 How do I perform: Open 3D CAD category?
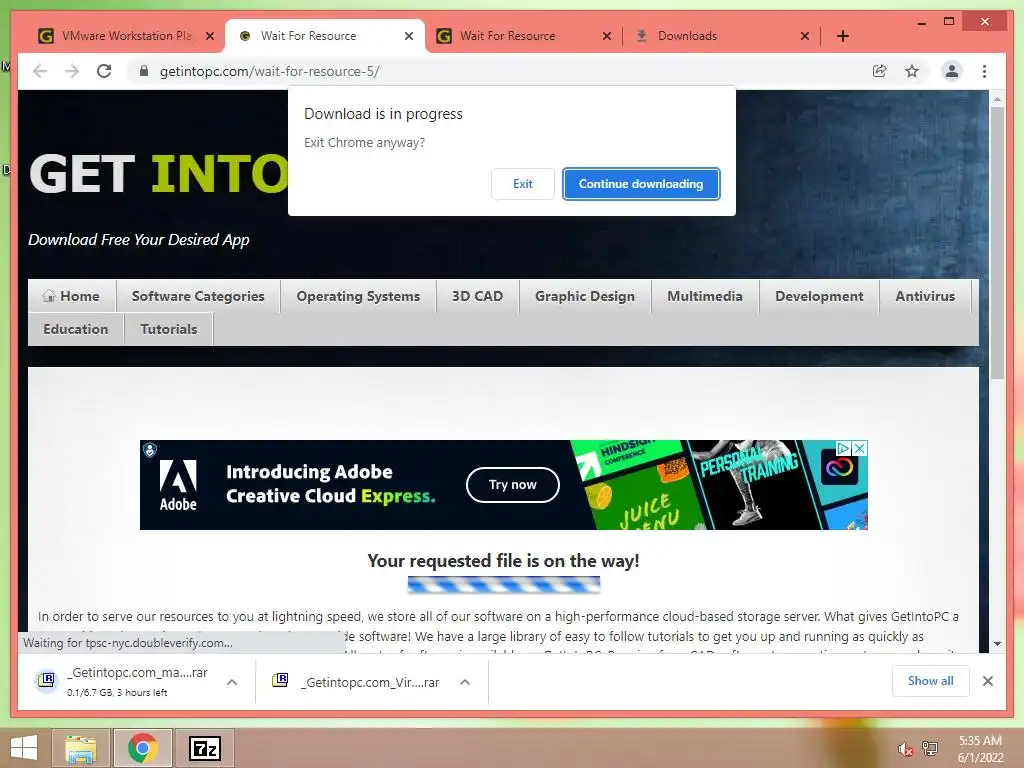point(477,296)
